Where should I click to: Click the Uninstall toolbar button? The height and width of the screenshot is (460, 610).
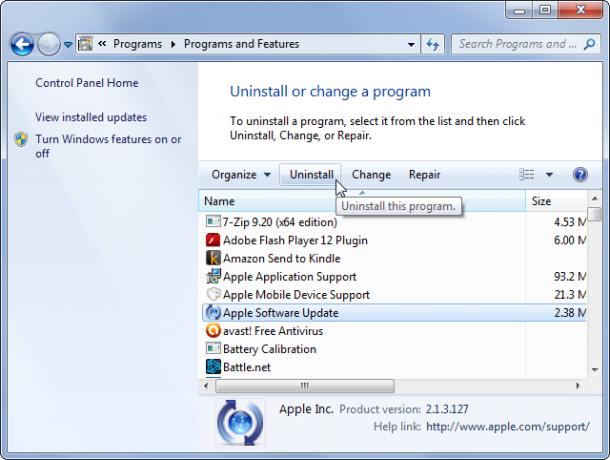(310, 175)
